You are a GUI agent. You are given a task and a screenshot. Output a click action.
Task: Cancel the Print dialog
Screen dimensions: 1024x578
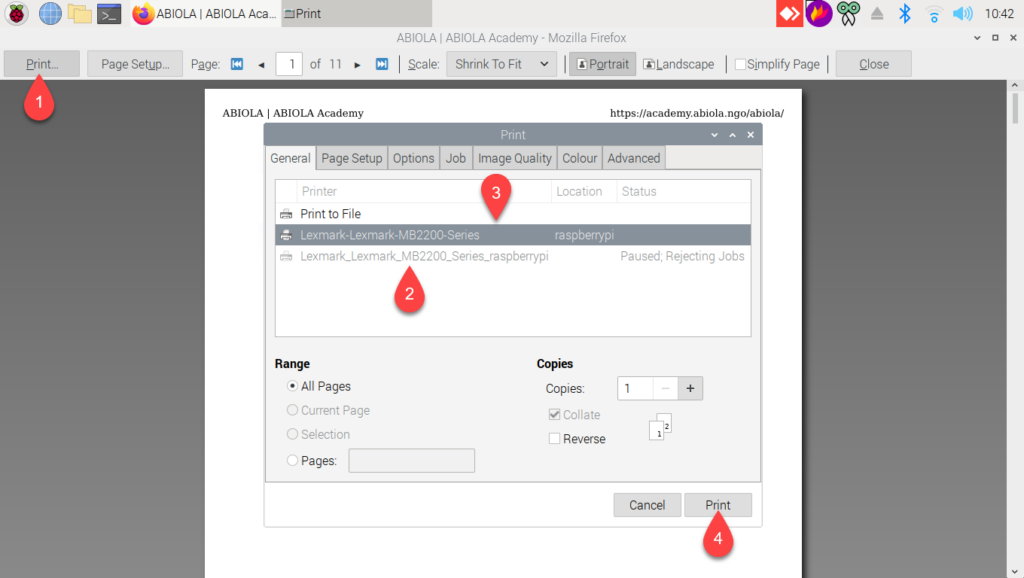click(647, 505)
